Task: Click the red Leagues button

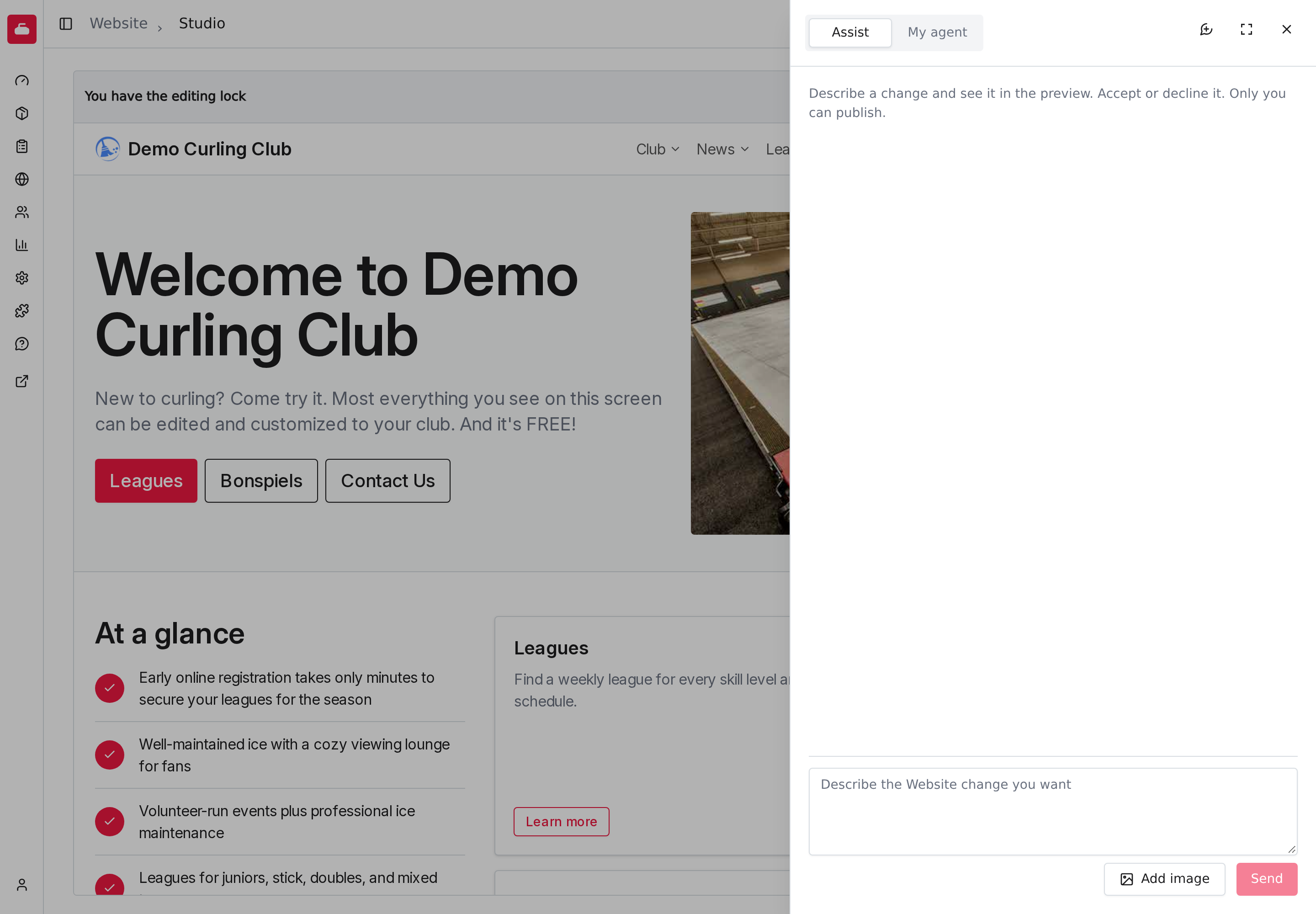Action: 146,481
